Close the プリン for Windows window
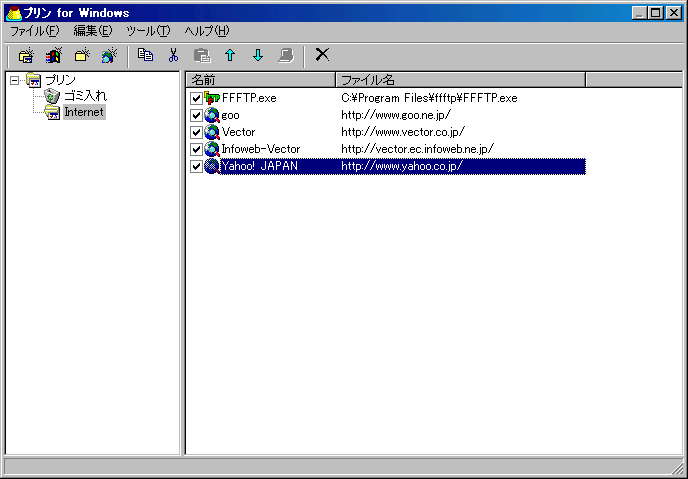688x479 pixels. 674,13
